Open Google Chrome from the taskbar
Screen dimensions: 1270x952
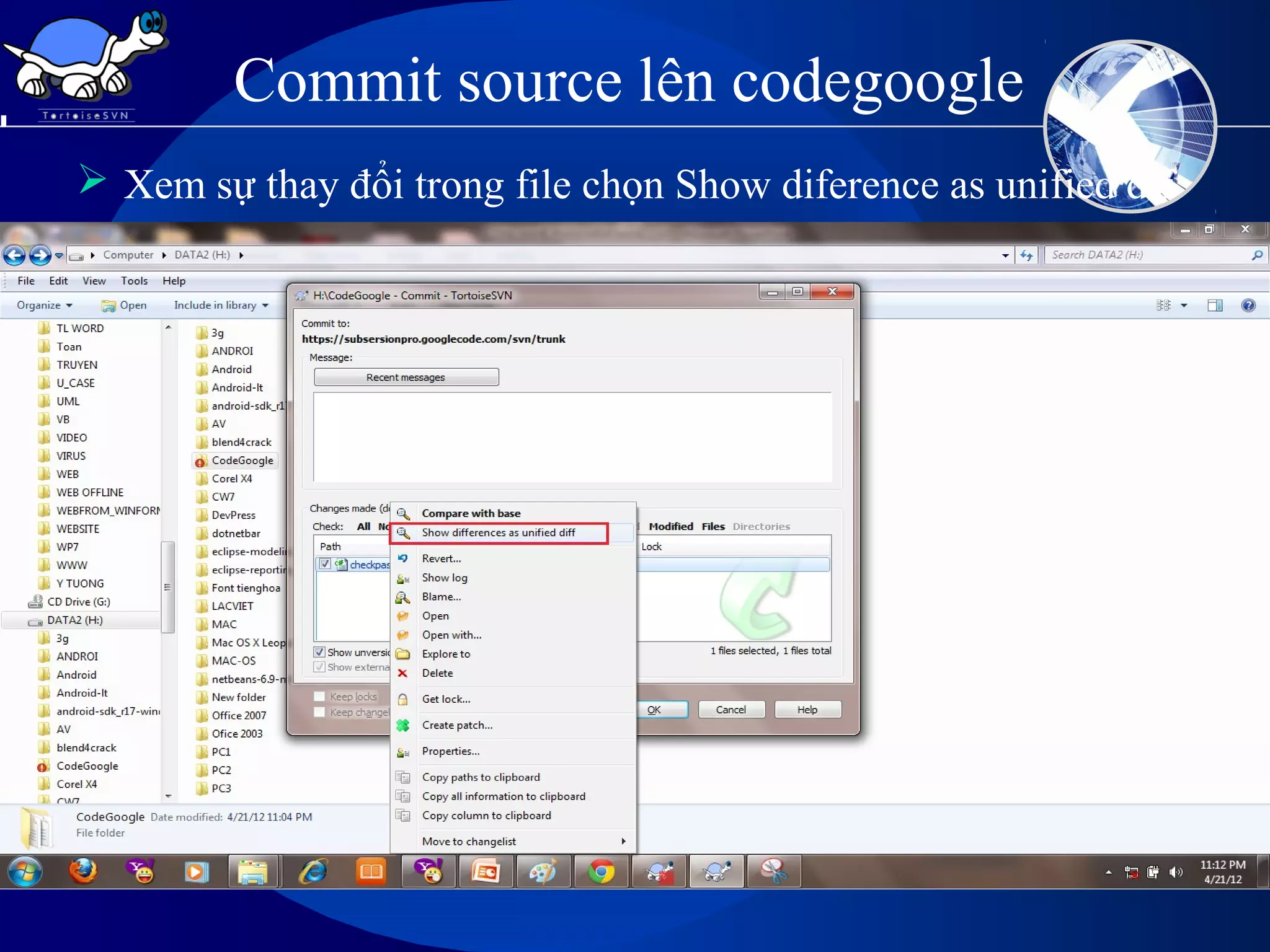pyautogui.click(x=602, y=871)
